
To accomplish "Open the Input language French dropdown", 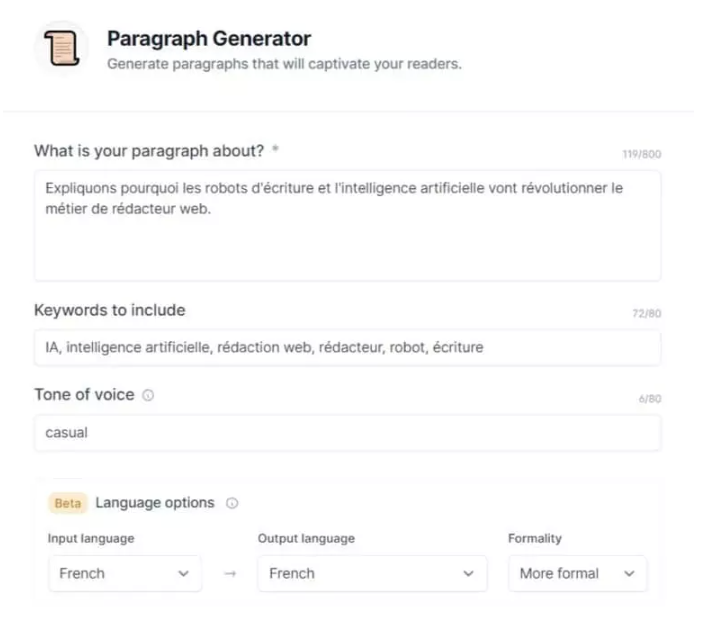I will (x=125, y=574).
